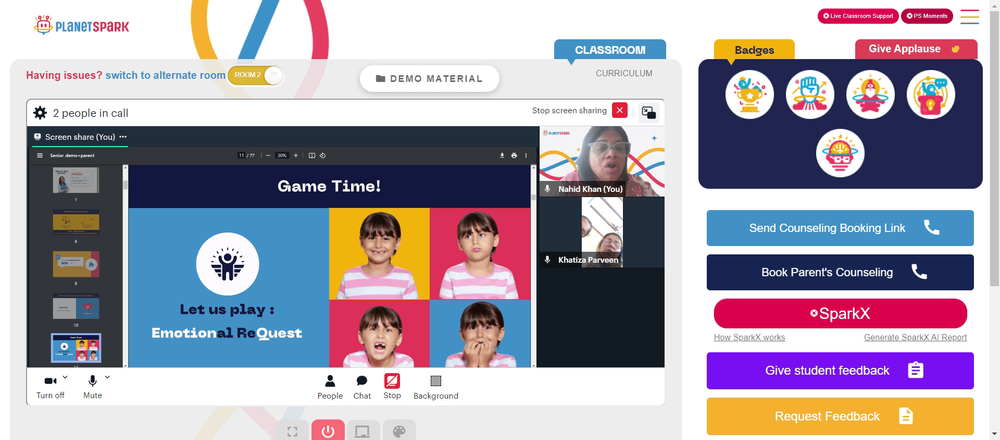Image resolution: width=1000 pixels, height=440 pixels.
Task: Mute the microphone
Action: [x=92, y=386]
